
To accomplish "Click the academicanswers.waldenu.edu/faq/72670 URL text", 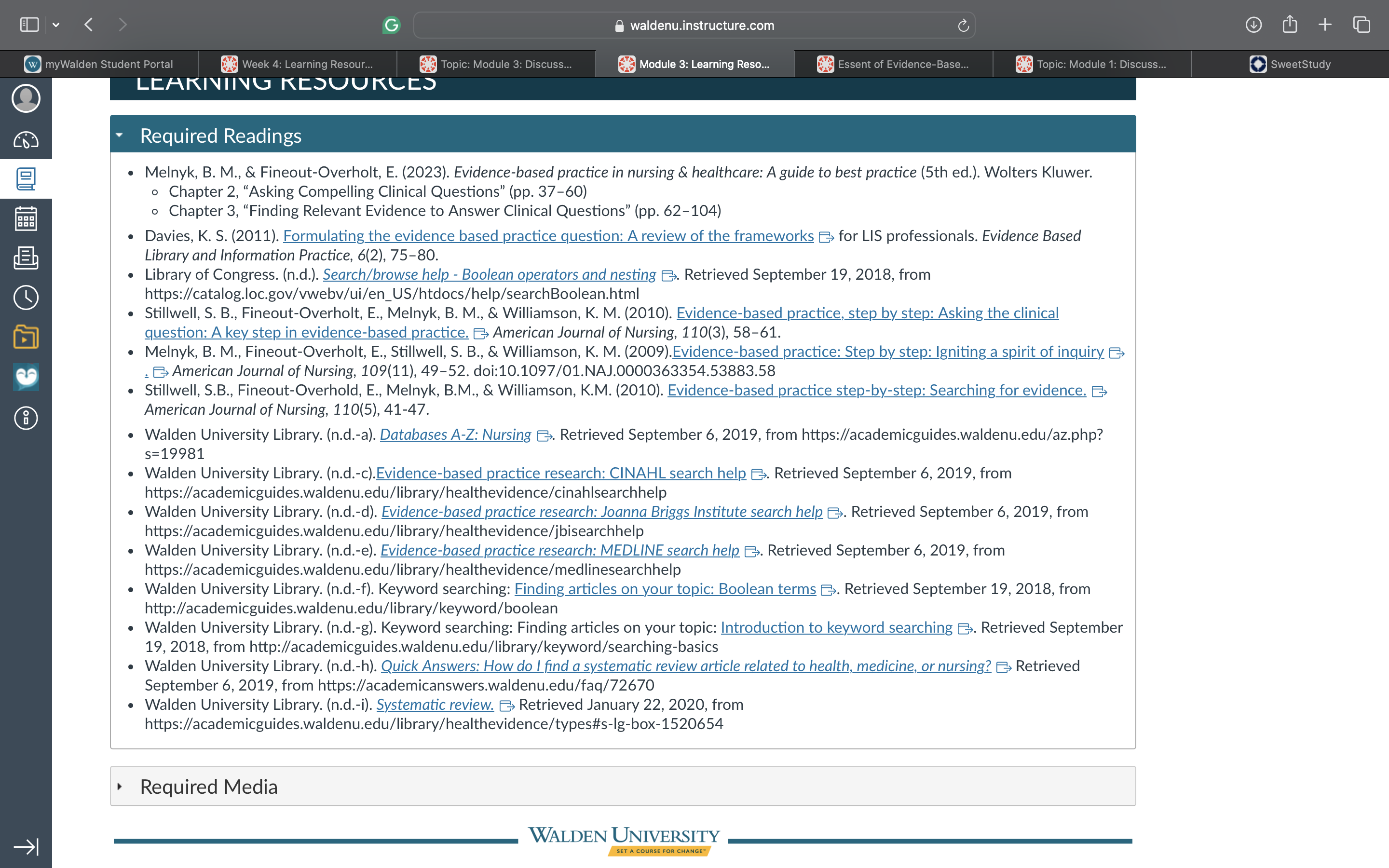I will 486,685.
